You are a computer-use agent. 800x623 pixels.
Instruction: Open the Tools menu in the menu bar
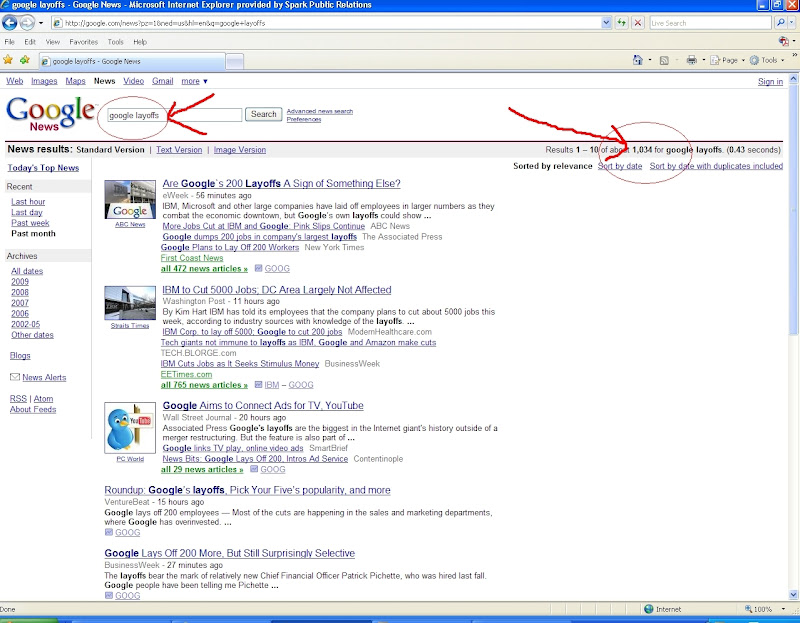tap(115, 42)
